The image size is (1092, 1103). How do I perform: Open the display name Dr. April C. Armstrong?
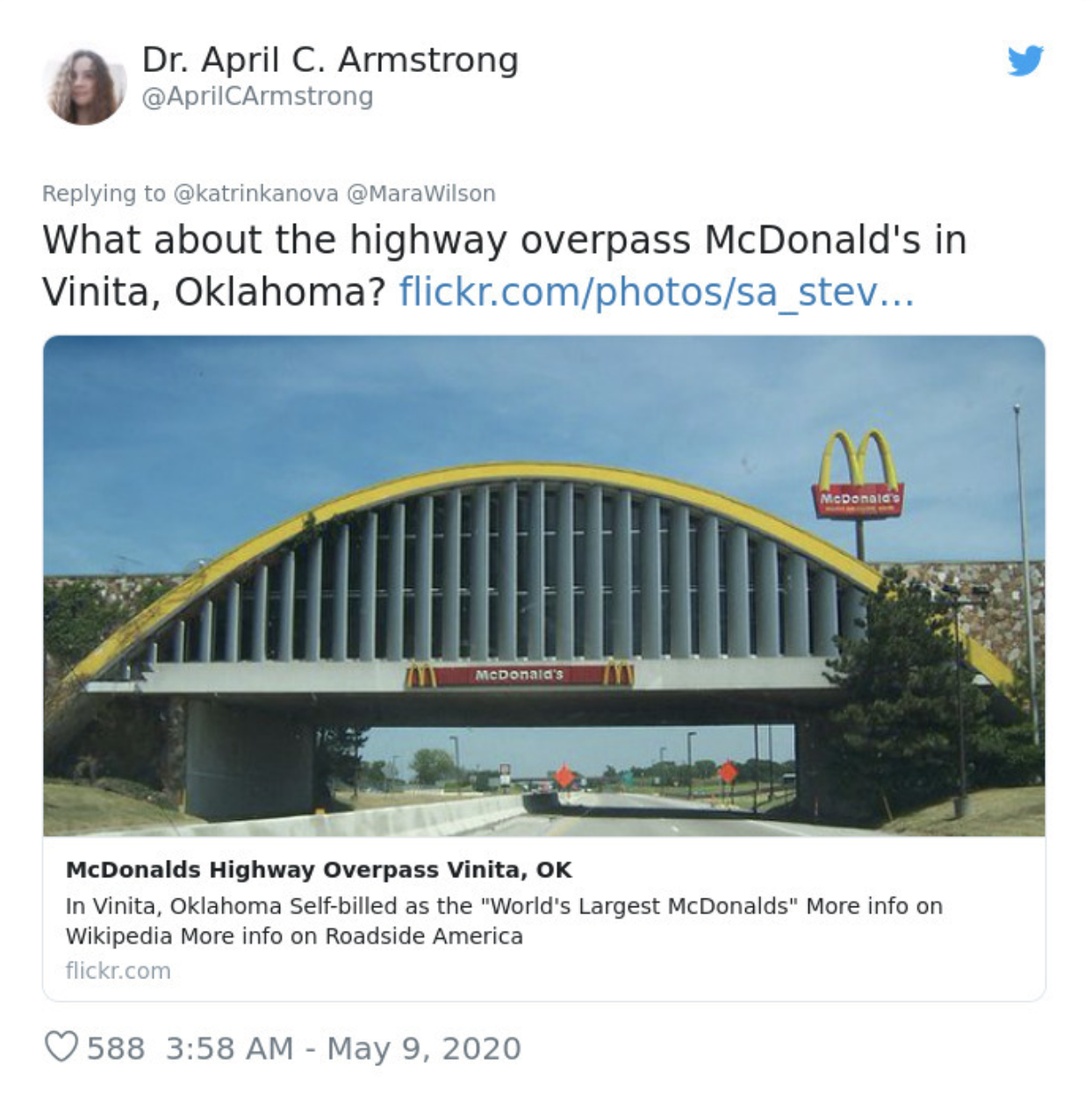click(330, 60)
